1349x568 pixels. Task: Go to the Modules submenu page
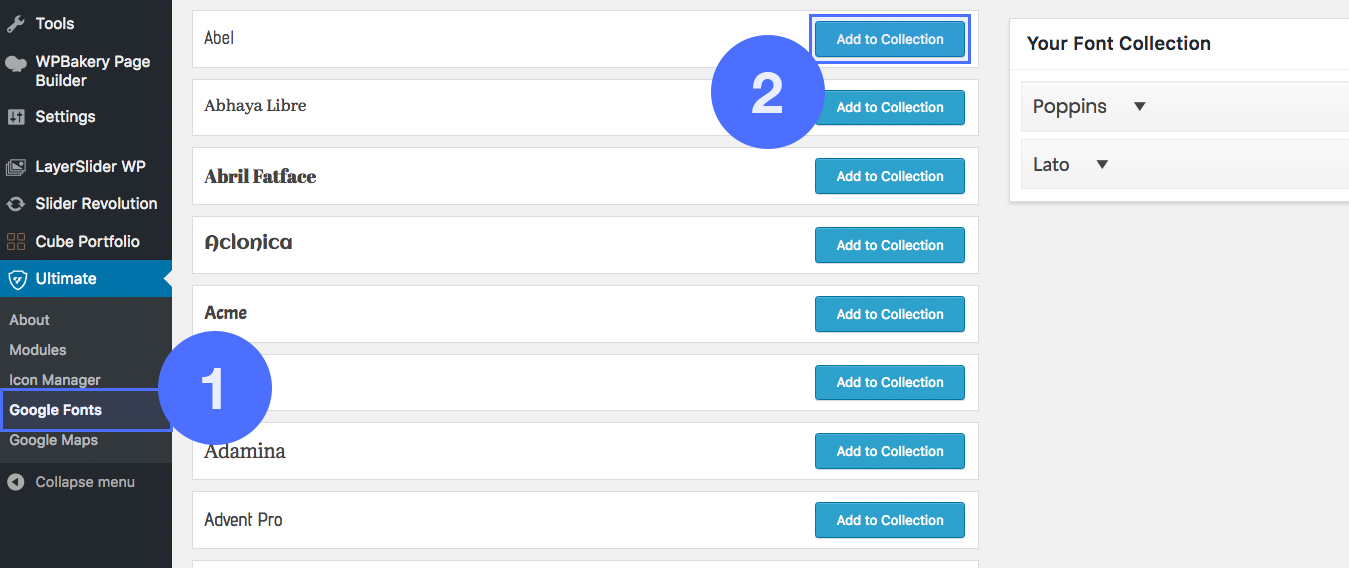point(38,350)
